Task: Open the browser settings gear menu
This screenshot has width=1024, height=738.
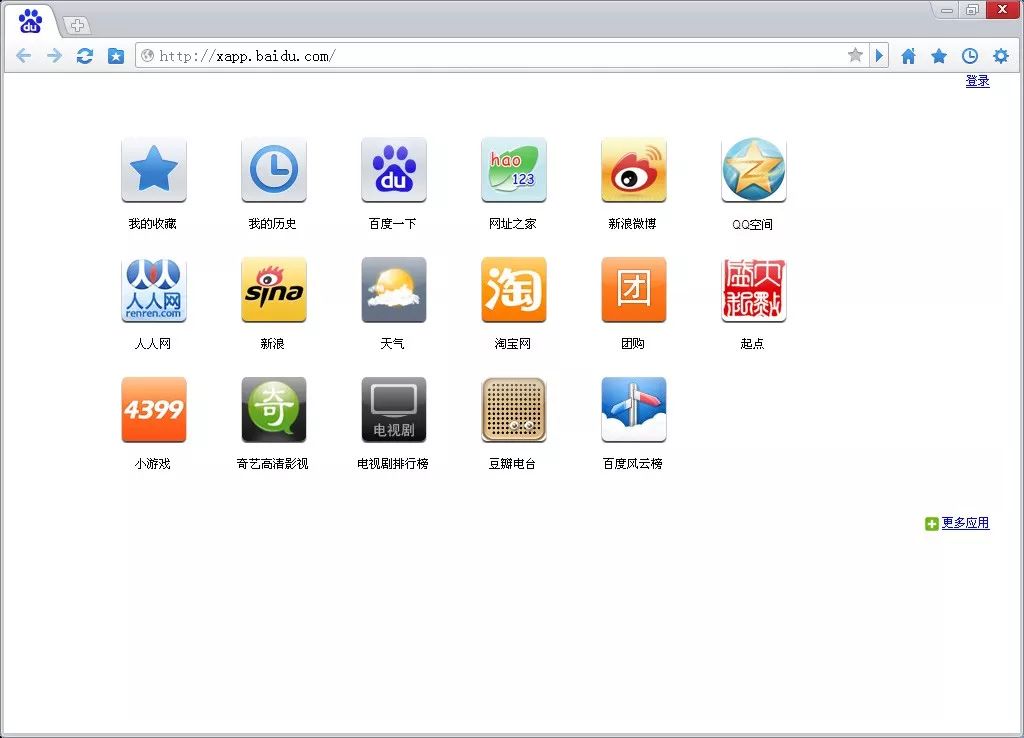Action: (1000, 56)
